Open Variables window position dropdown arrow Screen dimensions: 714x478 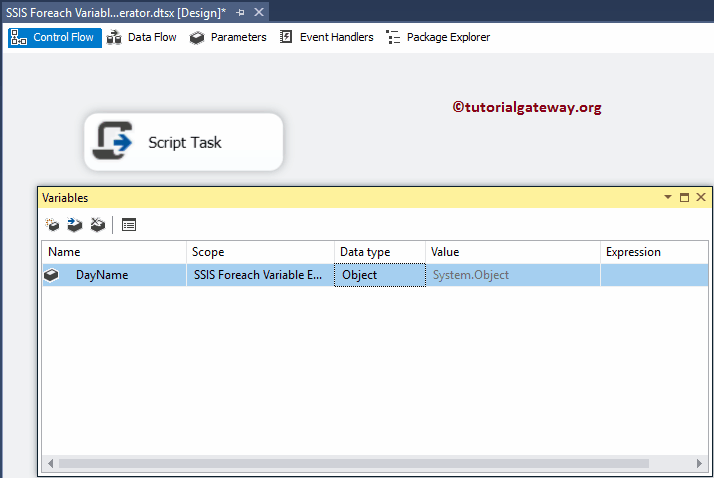point(668,197)
